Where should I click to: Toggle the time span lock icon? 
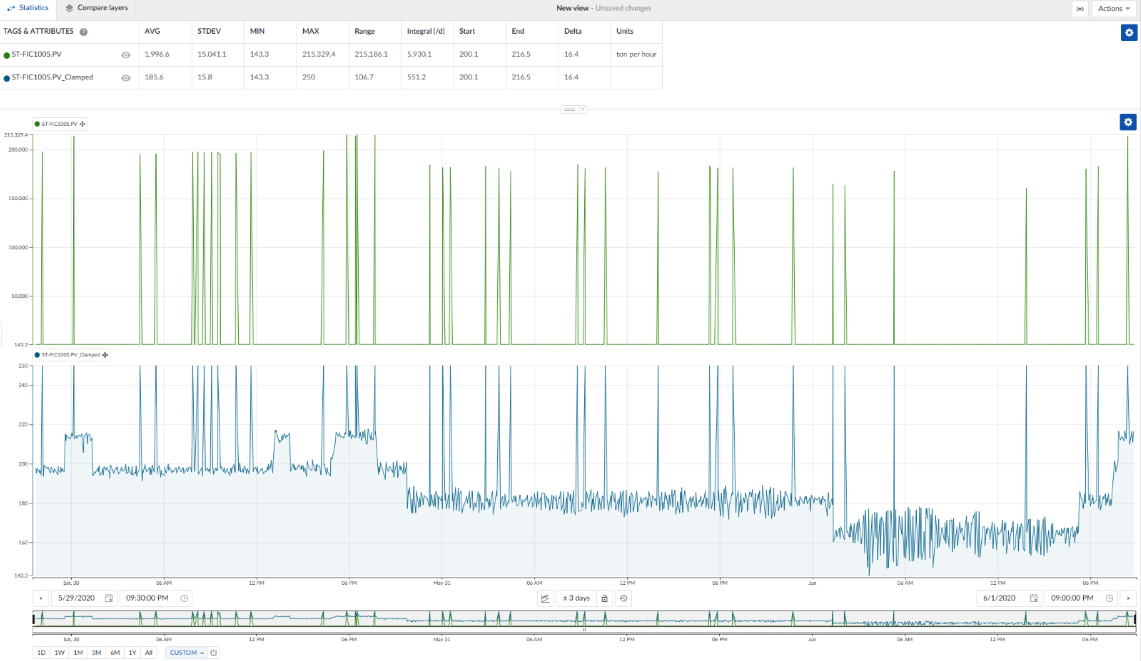point(604,598)
